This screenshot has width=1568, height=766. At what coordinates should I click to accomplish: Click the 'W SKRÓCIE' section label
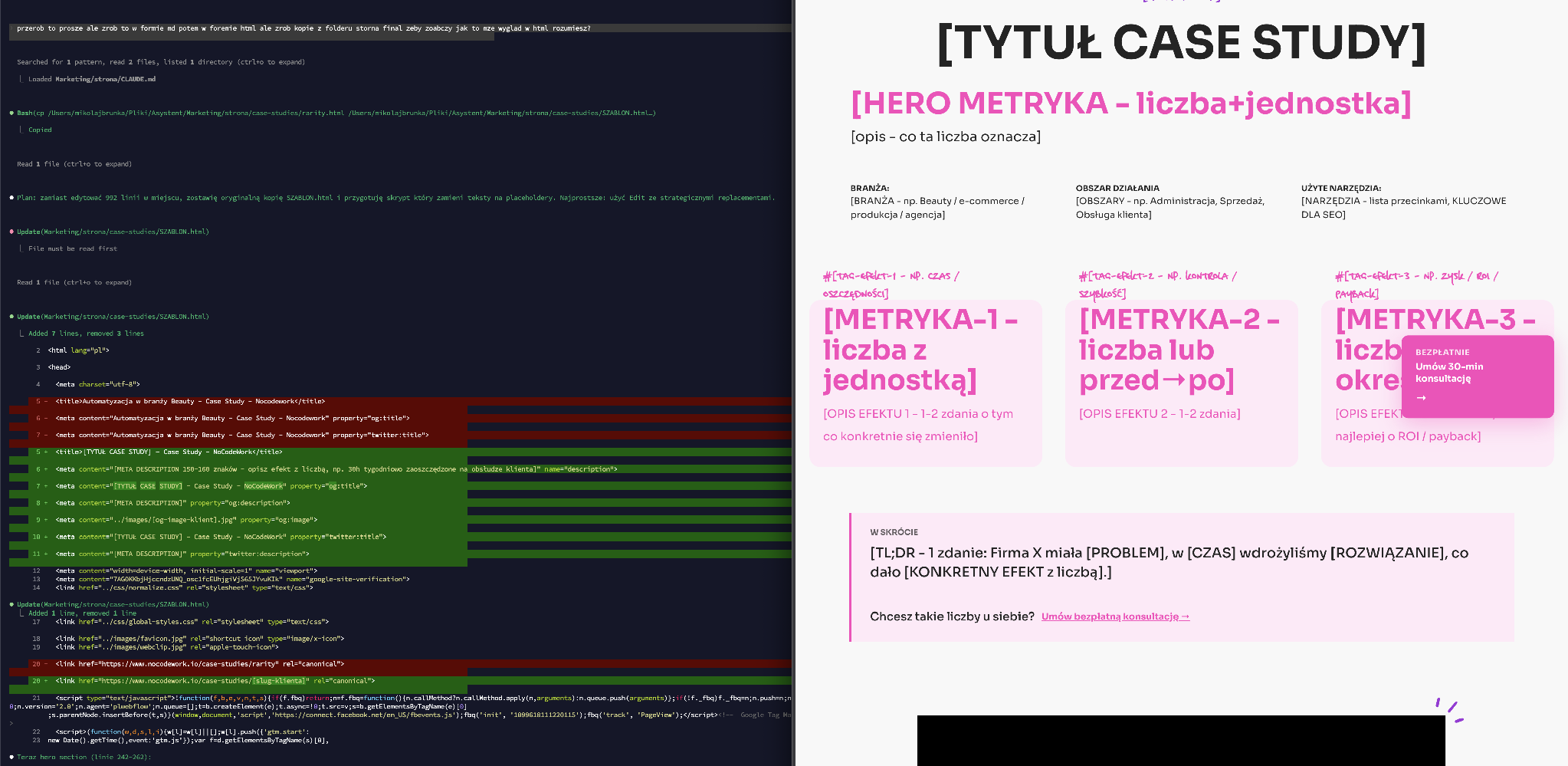tap(894, 532)
